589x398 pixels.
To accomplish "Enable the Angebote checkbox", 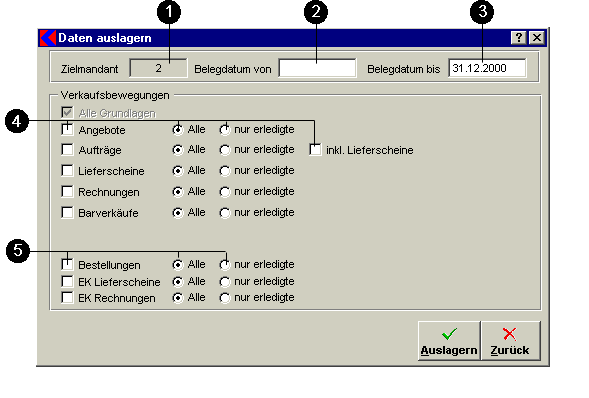I will click(x=67, y=130).
